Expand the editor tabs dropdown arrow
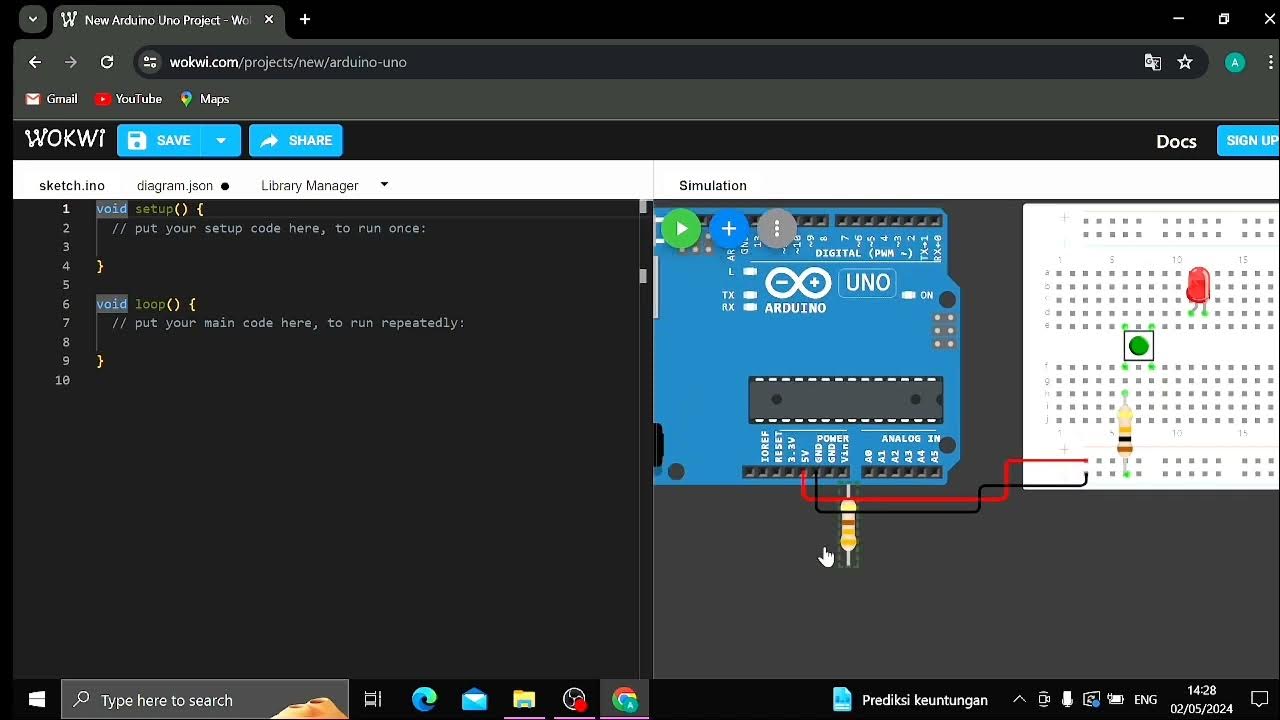This screenshot has width=1280, height=720. [384, 185]
